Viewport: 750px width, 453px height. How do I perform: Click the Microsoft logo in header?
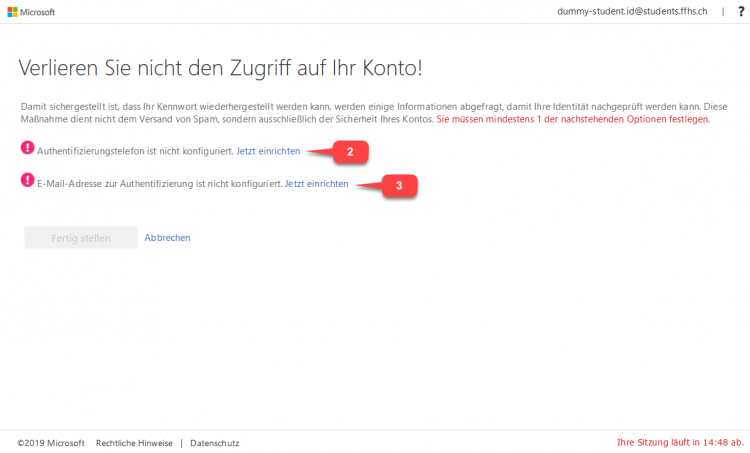click(31, 12)
